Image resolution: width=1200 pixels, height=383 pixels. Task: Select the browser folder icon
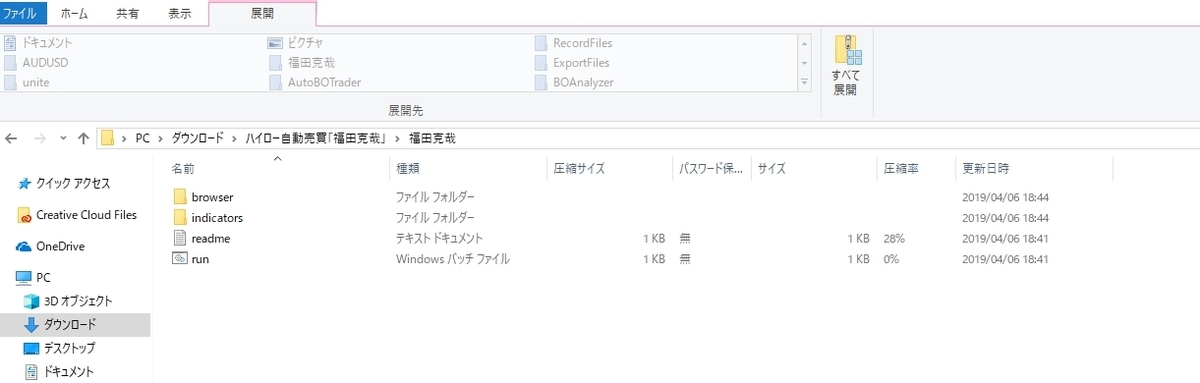click(x=180, y=197)
